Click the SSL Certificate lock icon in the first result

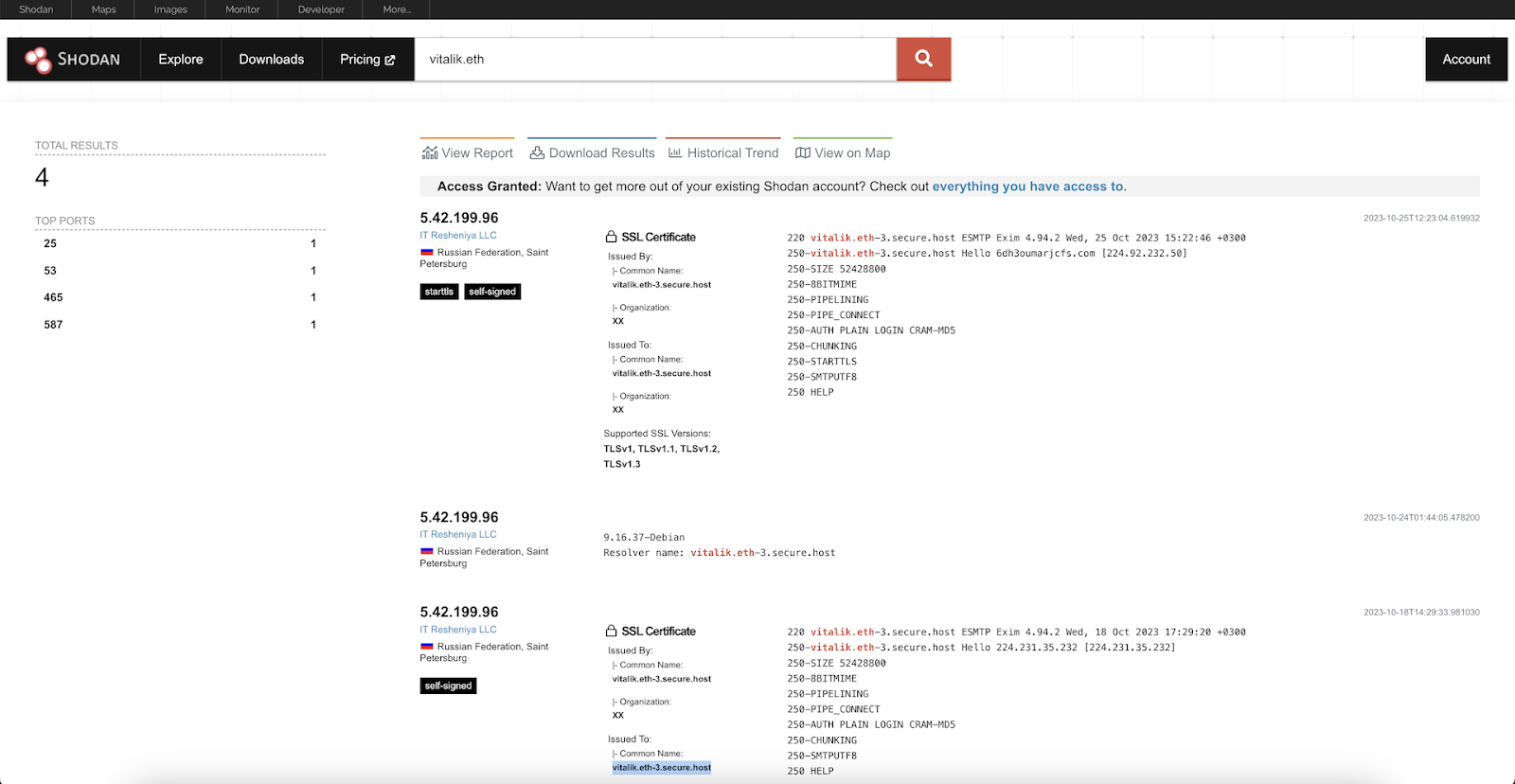(x=612, y=237)
